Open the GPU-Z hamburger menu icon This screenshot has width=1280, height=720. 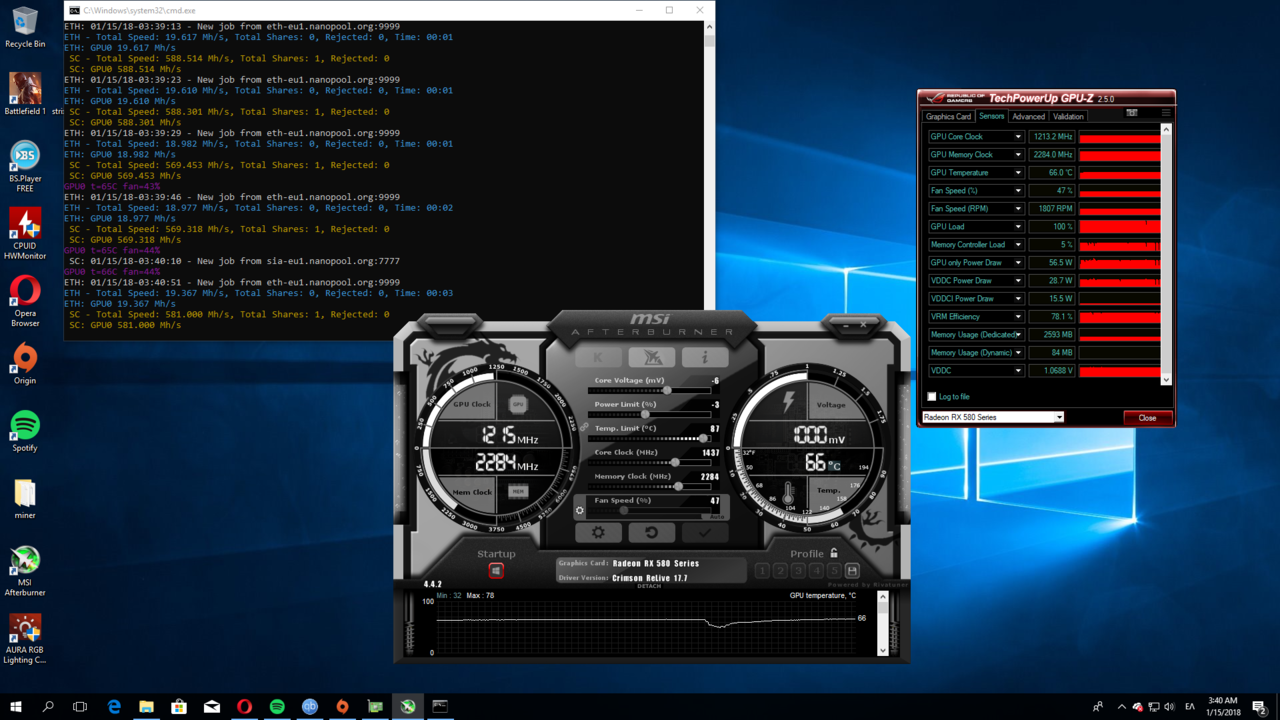coord(1165,113)
